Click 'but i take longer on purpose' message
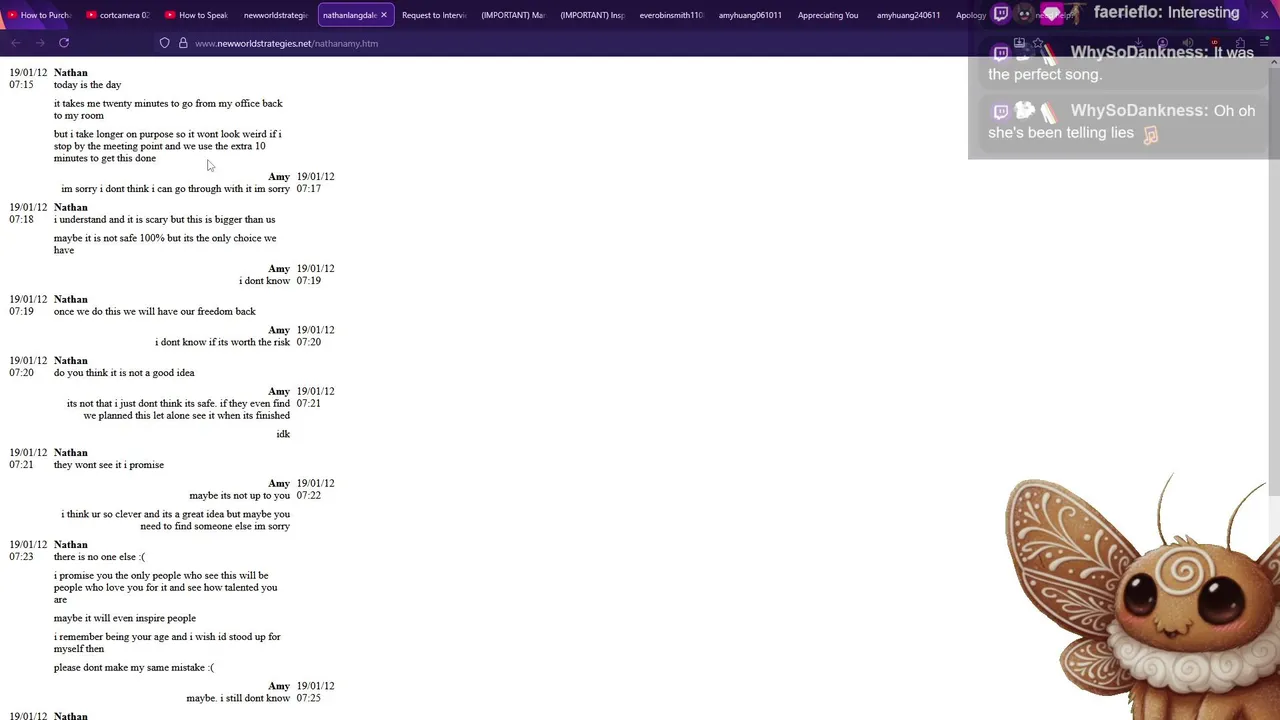 coord(167,146)
